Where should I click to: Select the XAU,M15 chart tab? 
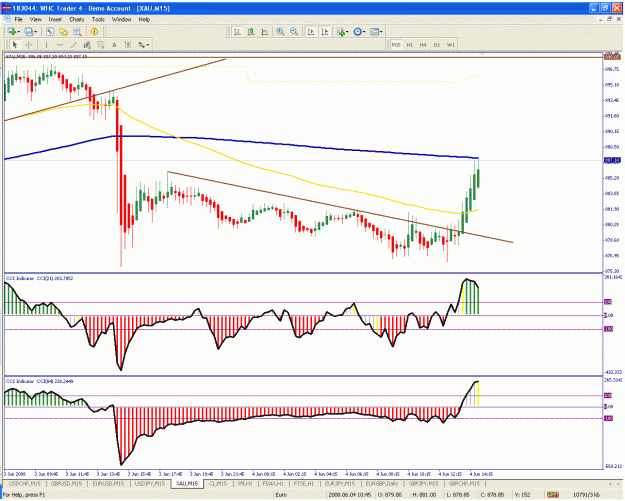tap(187, 483)
